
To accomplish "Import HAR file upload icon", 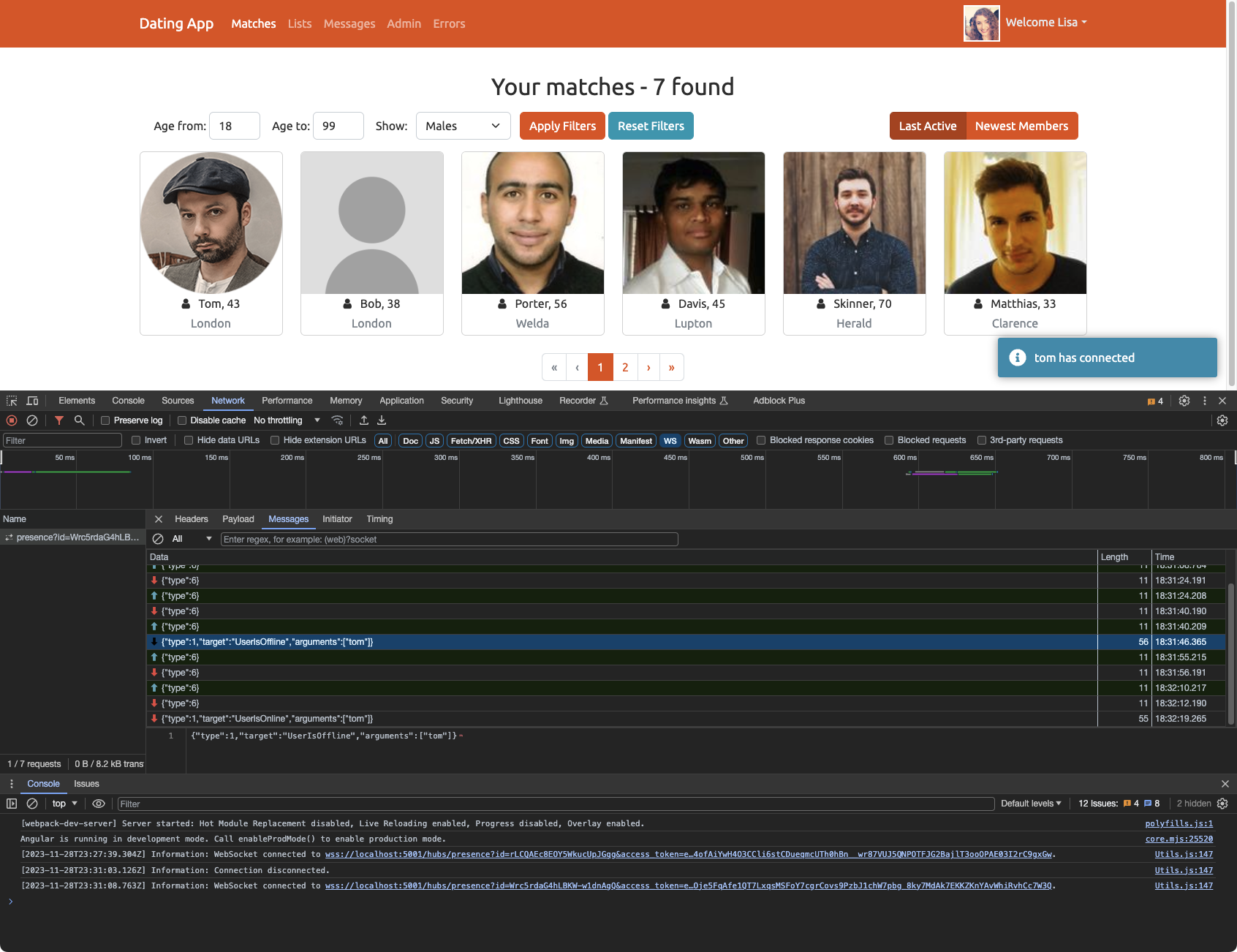I will click(x=364, y=420).
